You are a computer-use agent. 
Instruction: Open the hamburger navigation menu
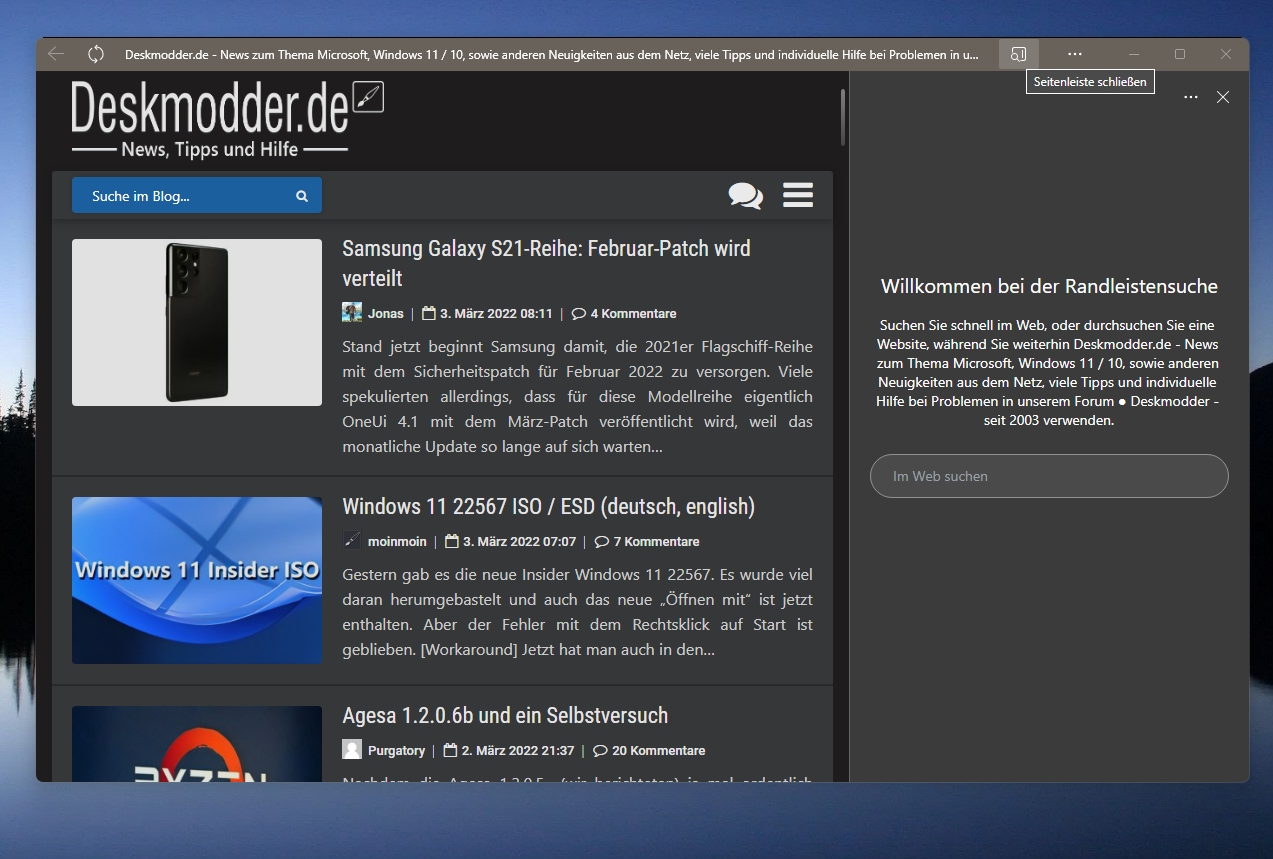[798, 195]
